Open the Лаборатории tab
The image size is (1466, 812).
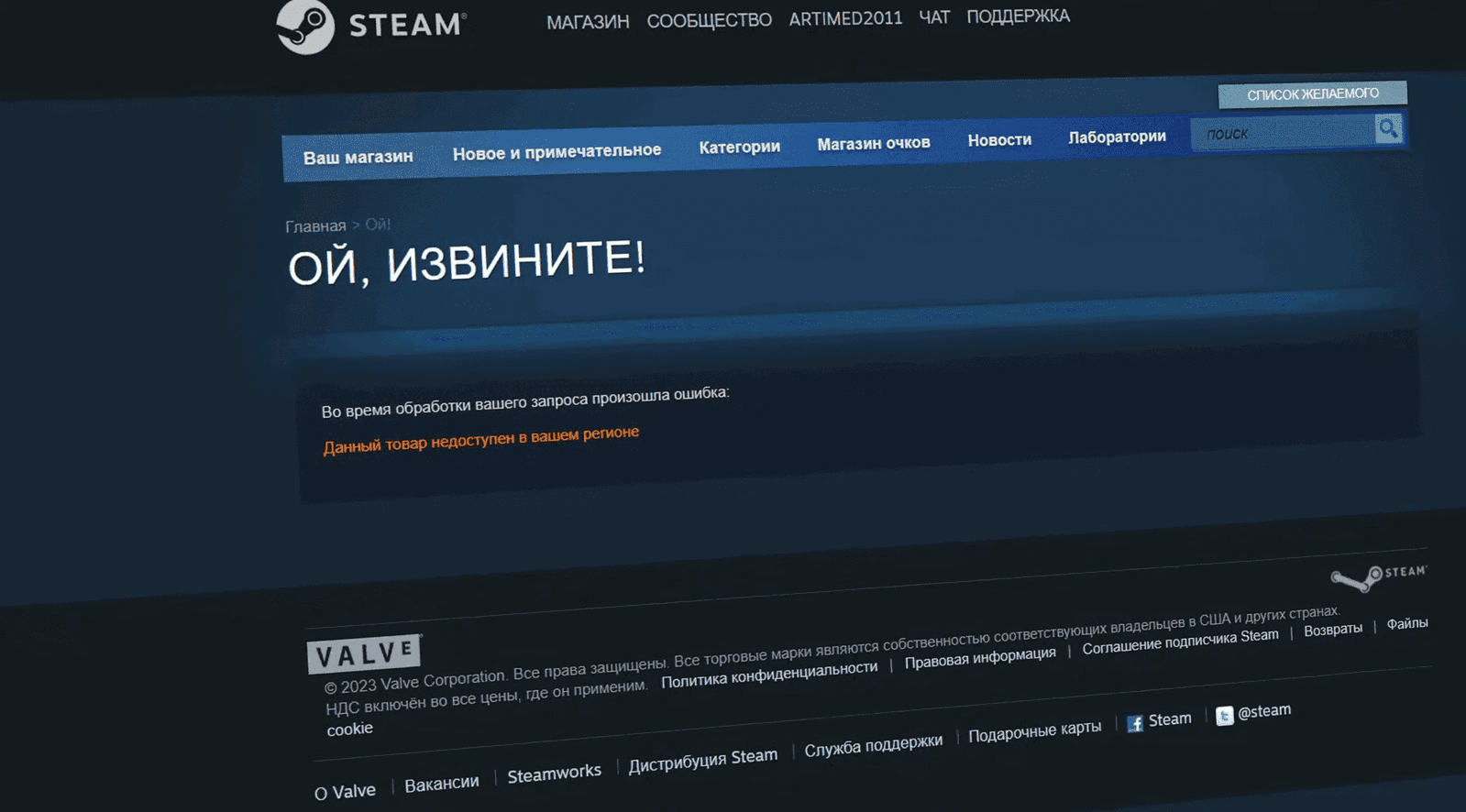1117,137
